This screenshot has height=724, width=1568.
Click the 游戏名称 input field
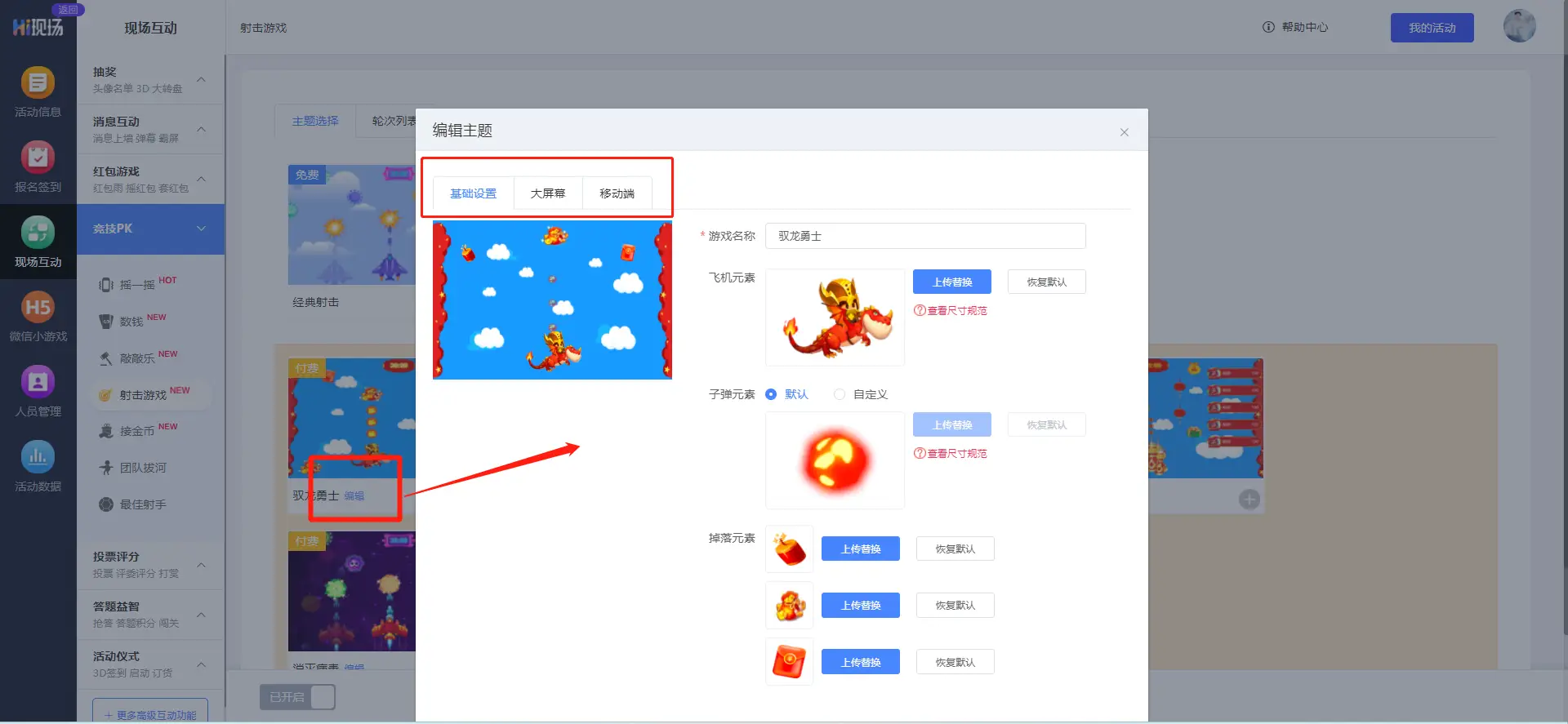[x=925, y=236]
